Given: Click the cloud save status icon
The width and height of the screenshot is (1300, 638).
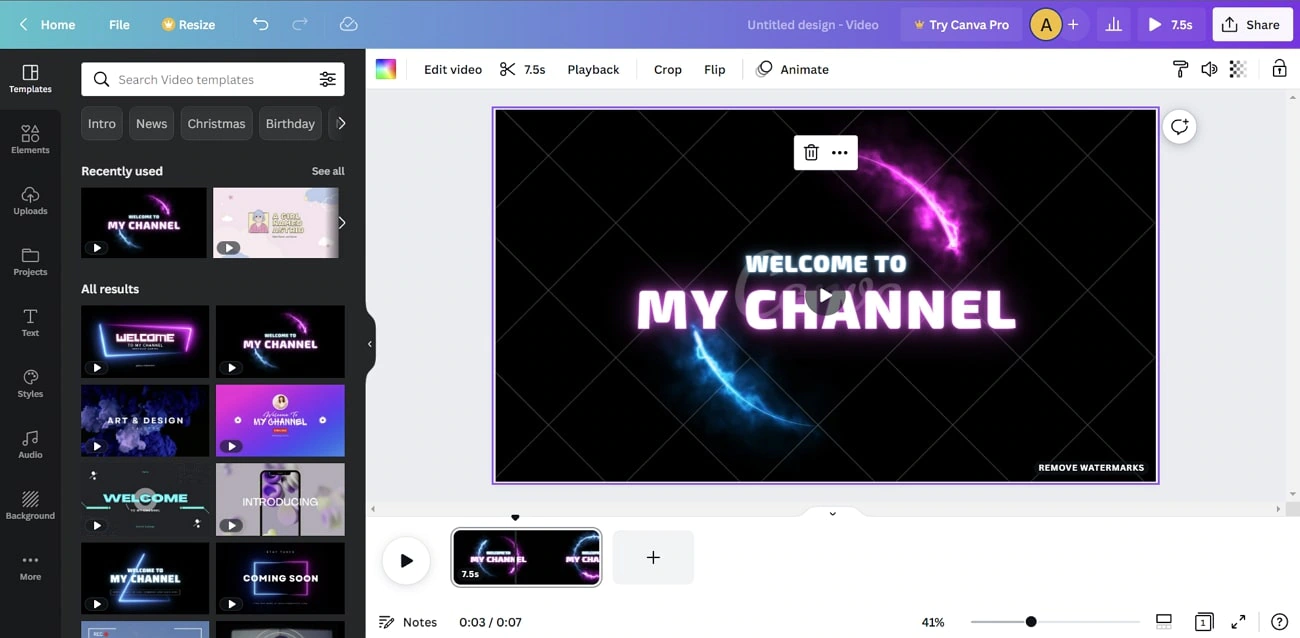Looking at the screenshot, I should pos(348,24).
